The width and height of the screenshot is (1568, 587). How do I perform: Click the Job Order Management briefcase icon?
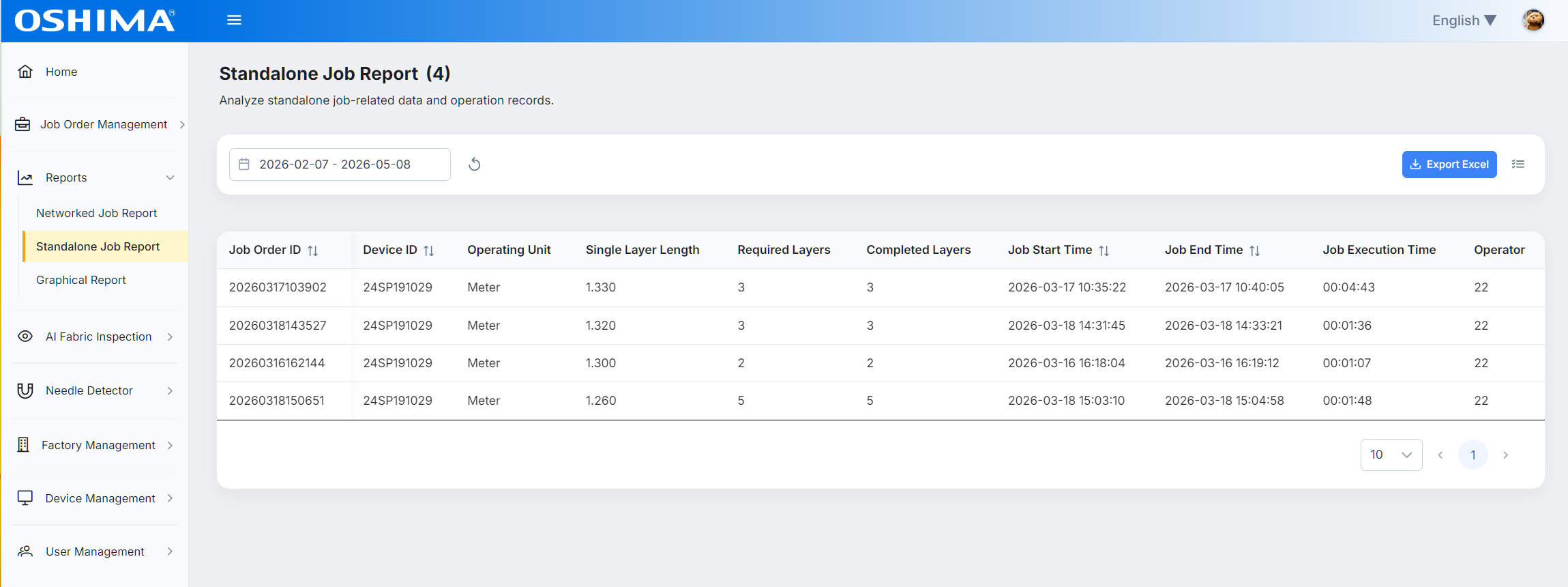[x=23, y=124]
